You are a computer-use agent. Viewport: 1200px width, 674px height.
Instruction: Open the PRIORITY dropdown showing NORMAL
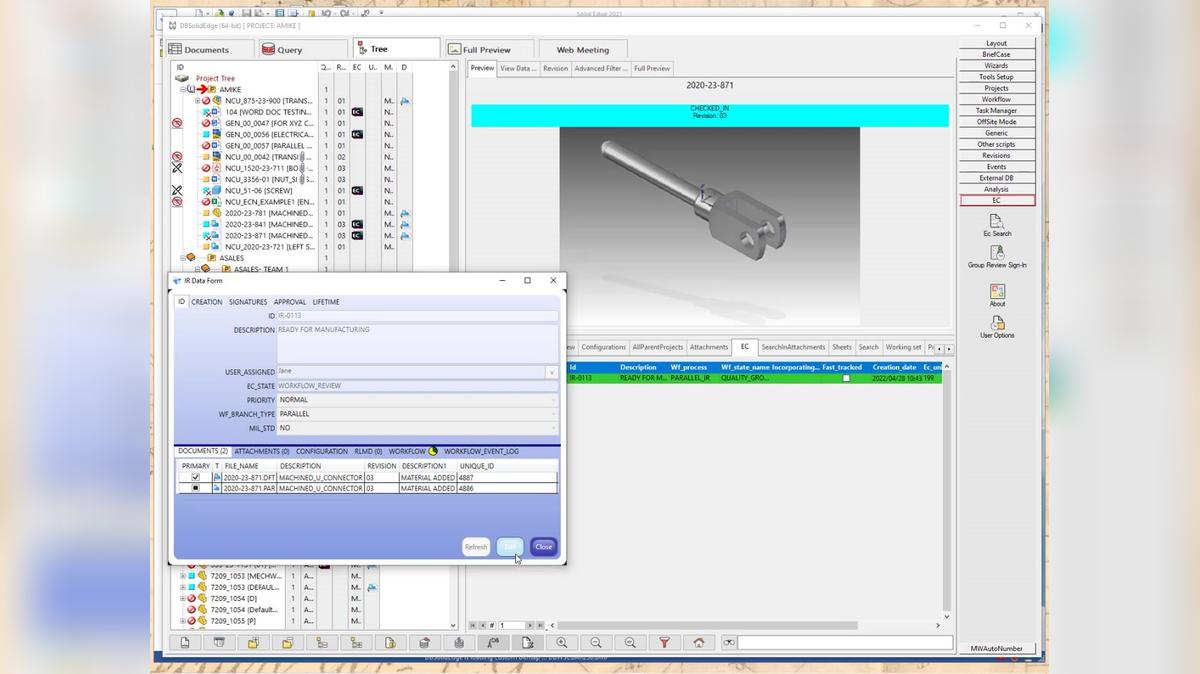point(417,400)
